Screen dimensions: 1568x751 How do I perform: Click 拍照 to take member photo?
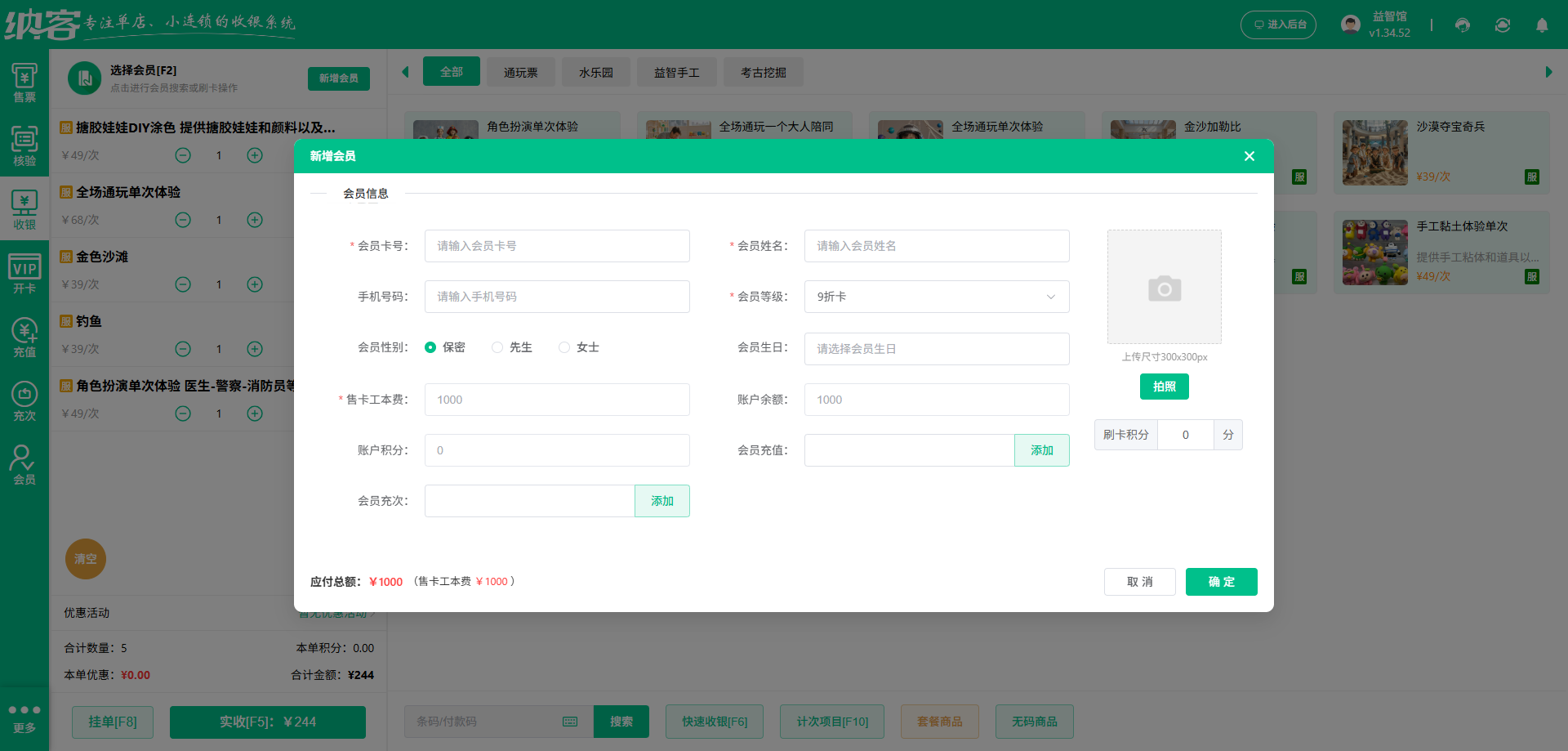[1164, 387]
